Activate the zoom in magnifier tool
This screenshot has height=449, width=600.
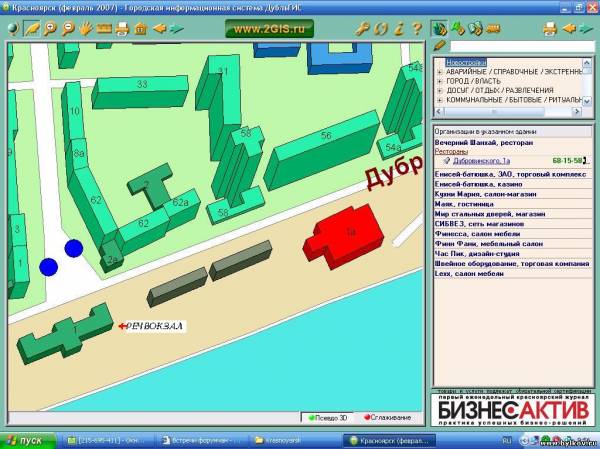(x=50, y=29)
